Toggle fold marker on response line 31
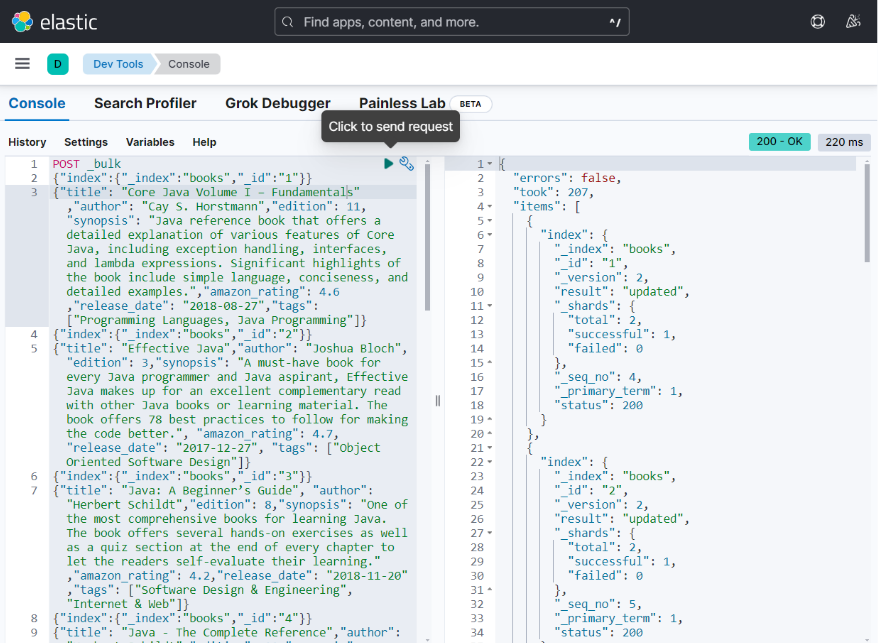This screenshot has height=643, width=878. point(490,590)
